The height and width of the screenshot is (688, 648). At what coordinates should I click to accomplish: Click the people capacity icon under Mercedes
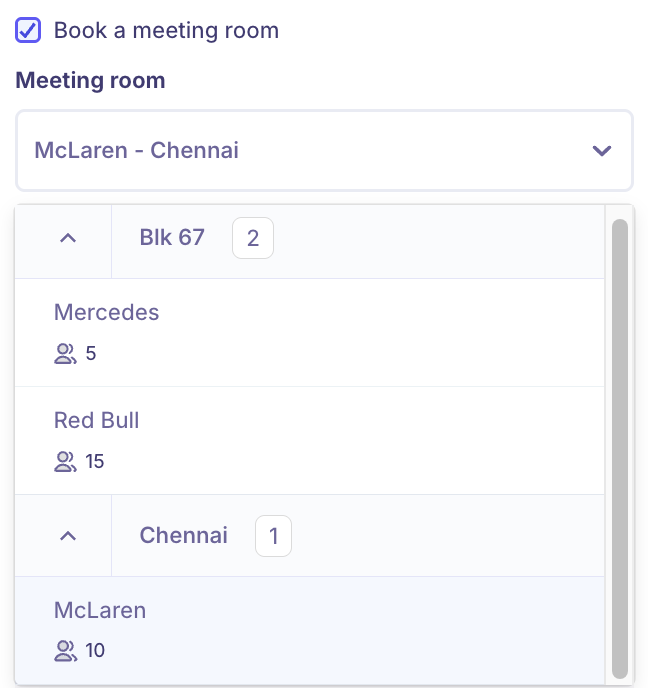tap(65, 353)
